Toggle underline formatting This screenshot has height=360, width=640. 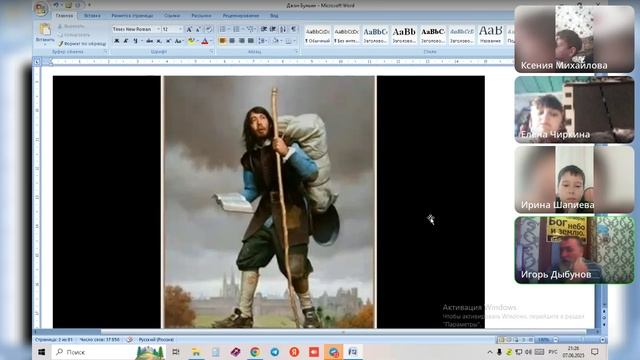pyautogui.click(x=135, y=41)
